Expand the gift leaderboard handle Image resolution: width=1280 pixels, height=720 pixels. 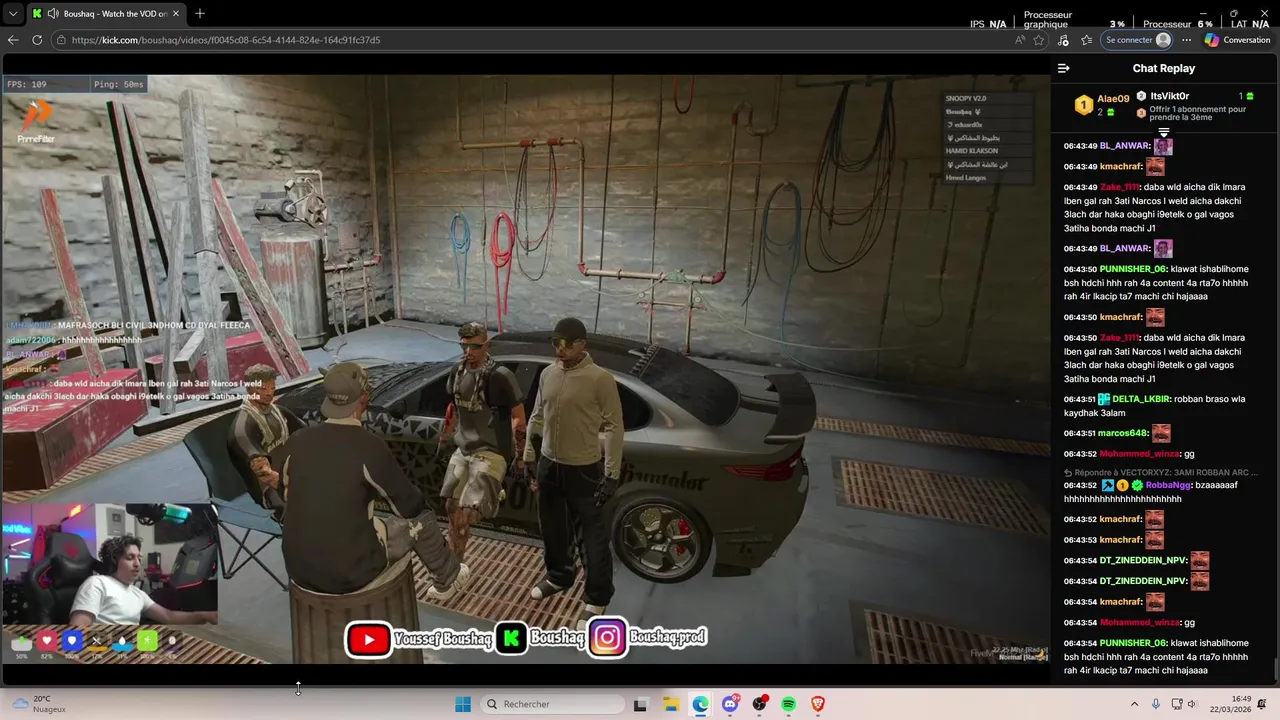[1163, 132]
